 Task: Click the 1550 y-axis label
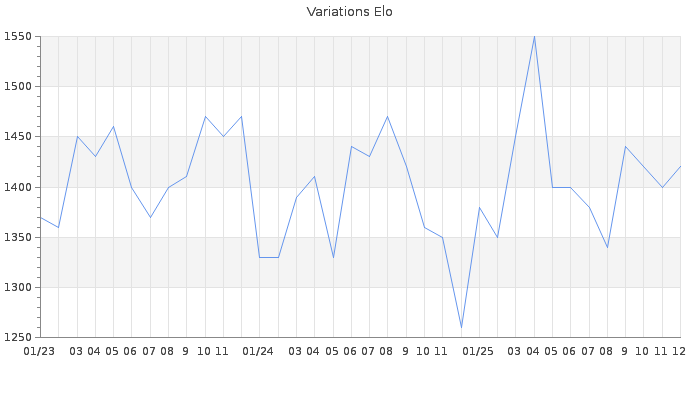[x=17, y=37]
